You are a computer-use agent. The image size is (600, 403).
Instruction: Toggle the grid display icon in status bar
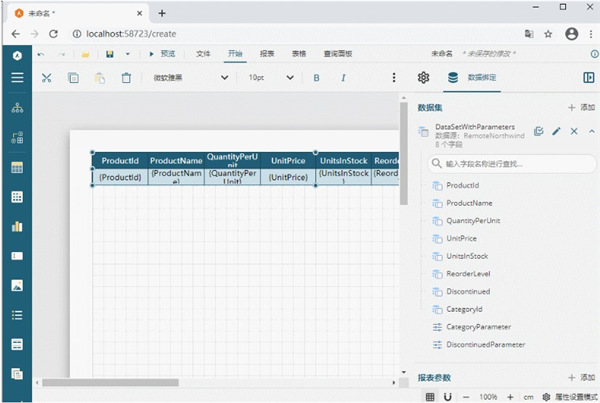430,396
